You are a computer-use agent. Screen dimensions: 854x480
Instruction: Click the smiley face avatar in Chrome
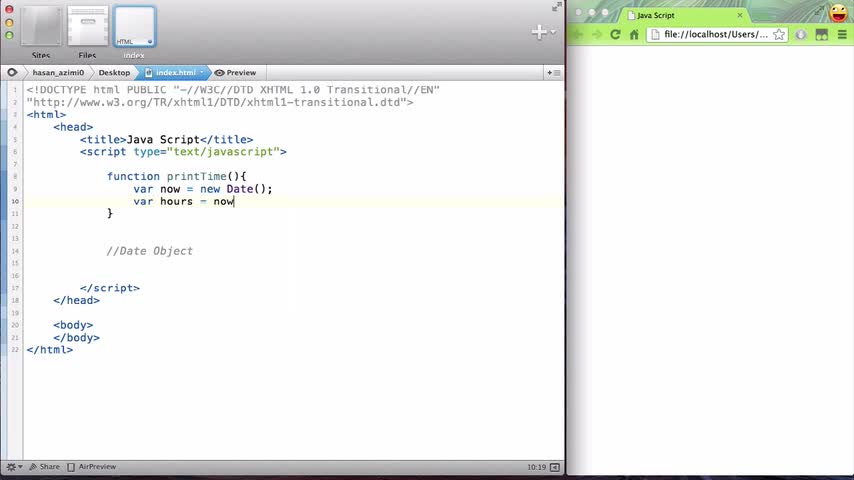coord(839,12)
